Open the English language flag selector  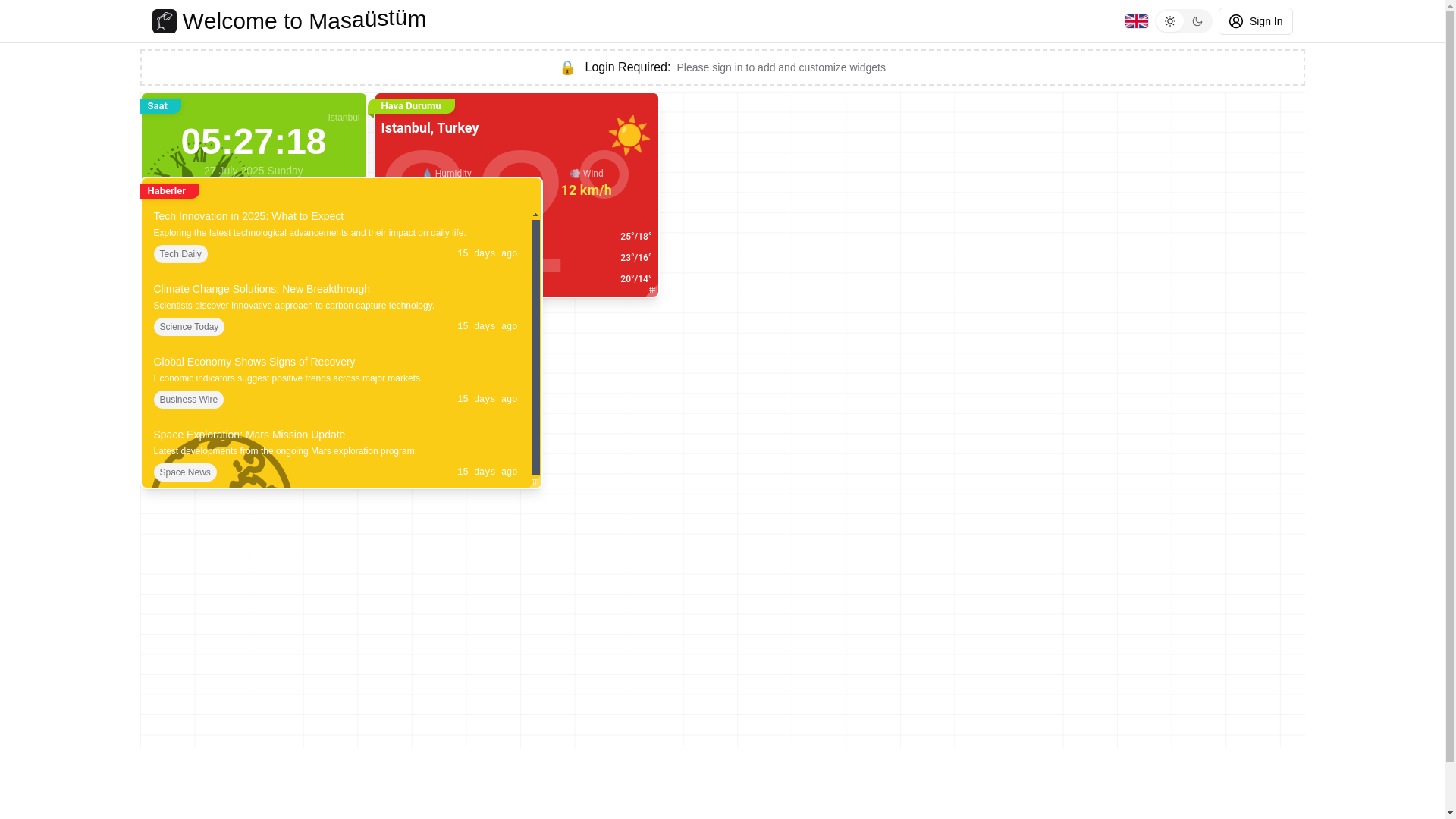pos(1136,21)
